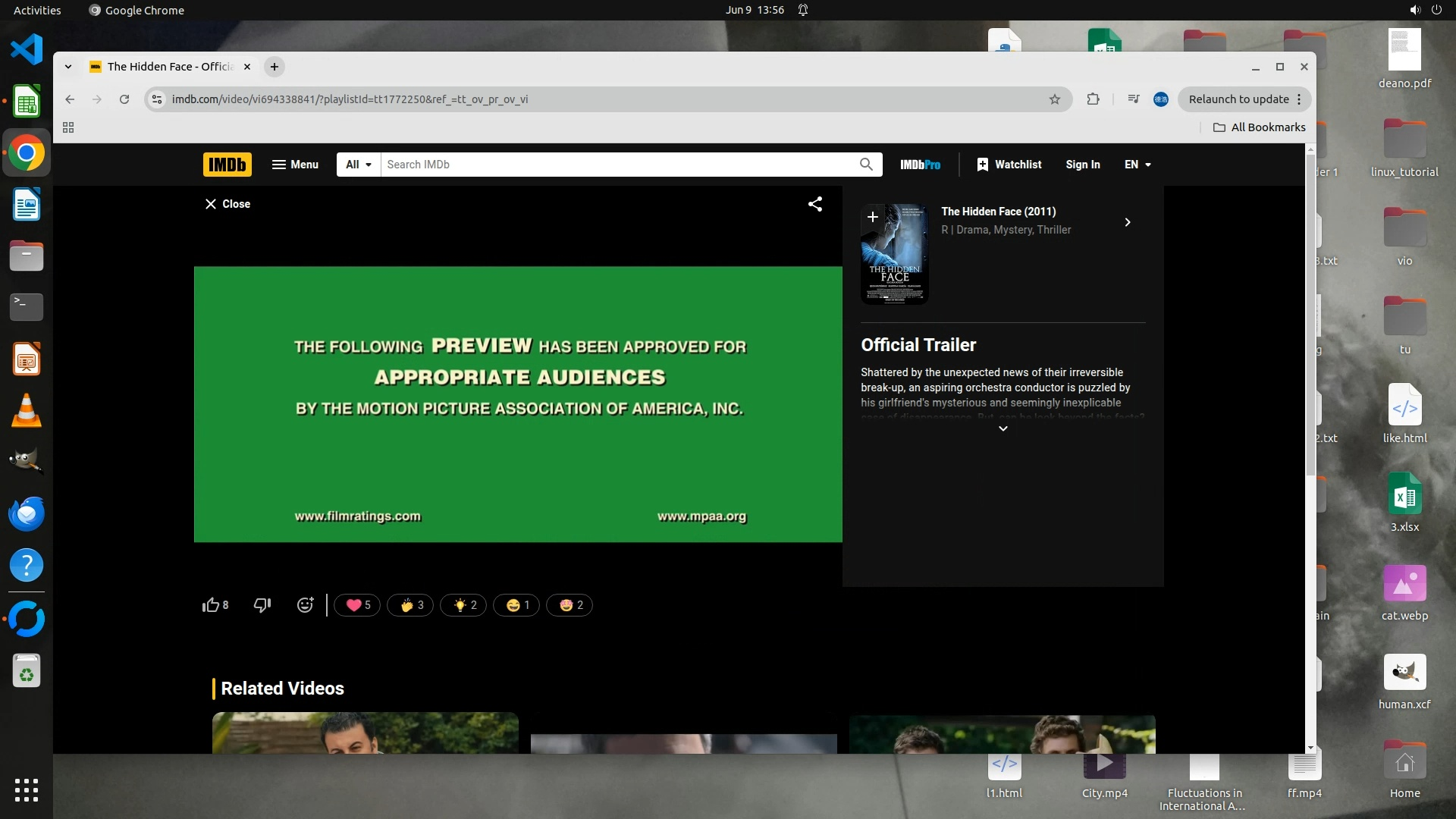Viewport: 1456px width, 819px height.
Task: Add The Hidden Face poster to watchlist
Action: 873,217
